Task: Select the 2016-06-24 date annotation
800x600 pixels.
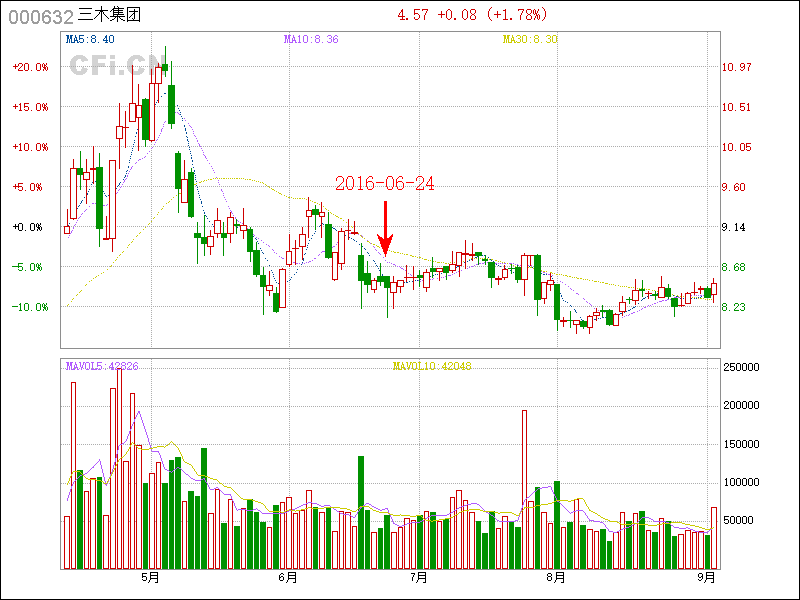Action: 384,184
